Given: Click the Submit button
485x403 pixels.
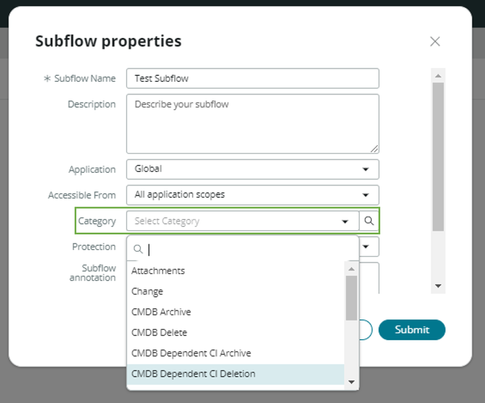Looking at the screenshot, I should (x=412, y=330).
